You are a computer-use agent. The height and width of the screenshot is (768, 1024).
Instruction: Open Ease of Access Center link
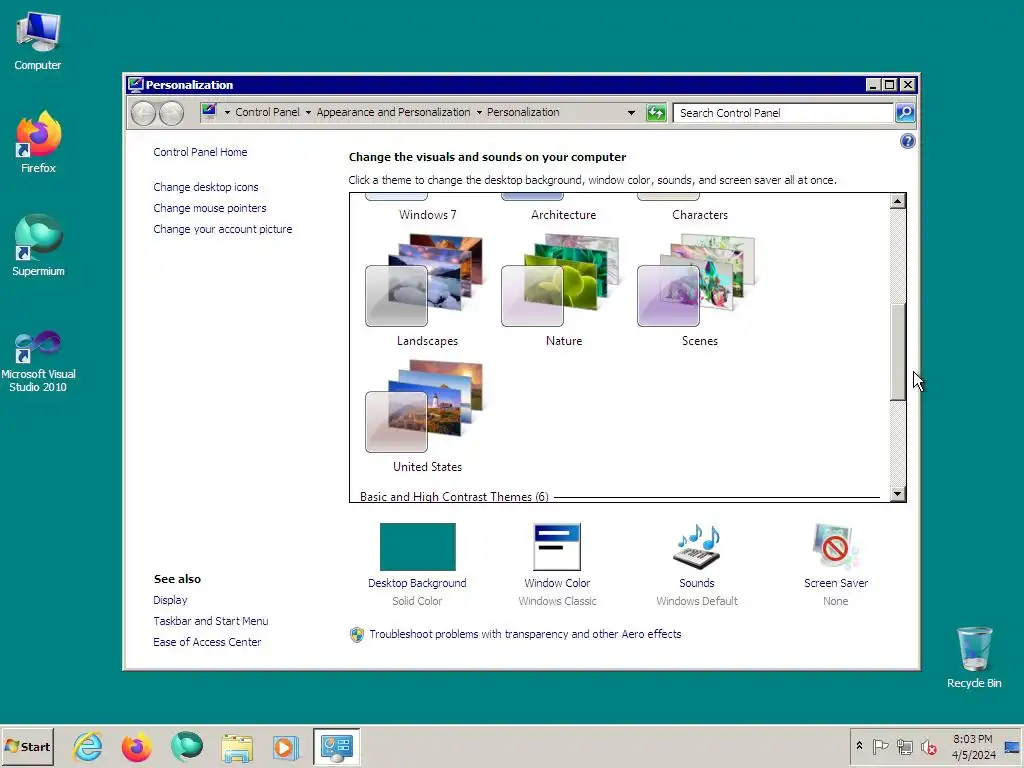pyautogui.click(x=207, y=642)
